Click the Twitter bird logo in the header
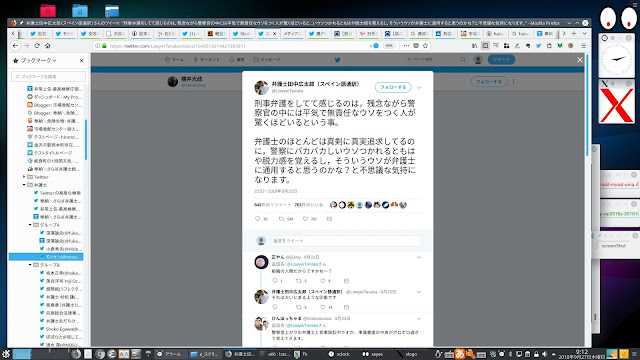This screenshot has width=640, height=360. pos(338,60)
